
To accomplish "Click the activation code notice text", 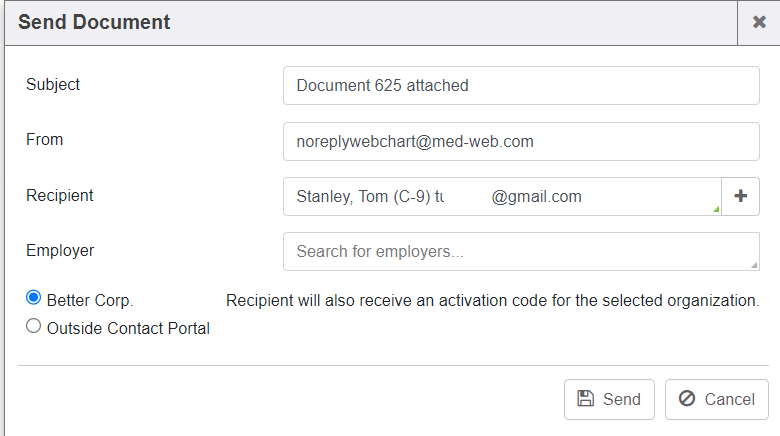I will pyautogui.click(x=492, y=300).
